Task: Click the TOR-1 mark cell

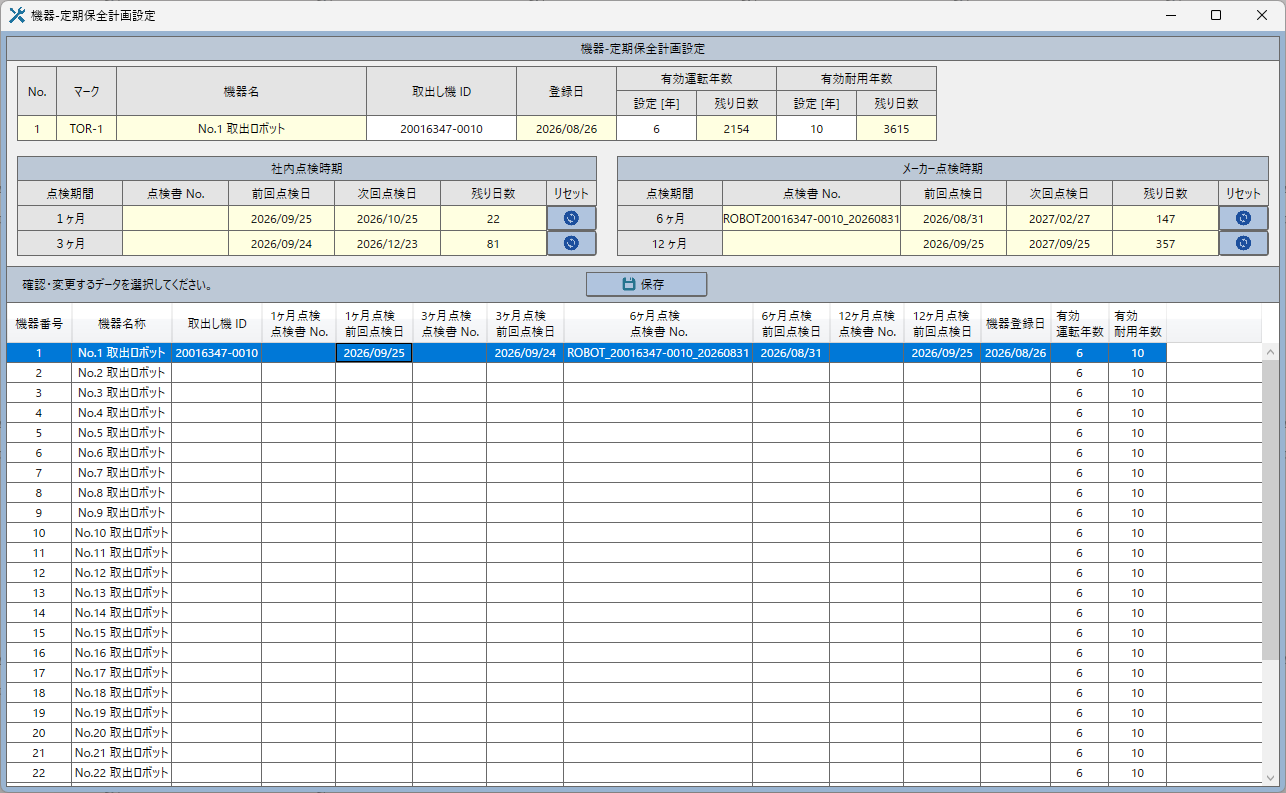Action: pyautogui.click(x=86, y=128)
